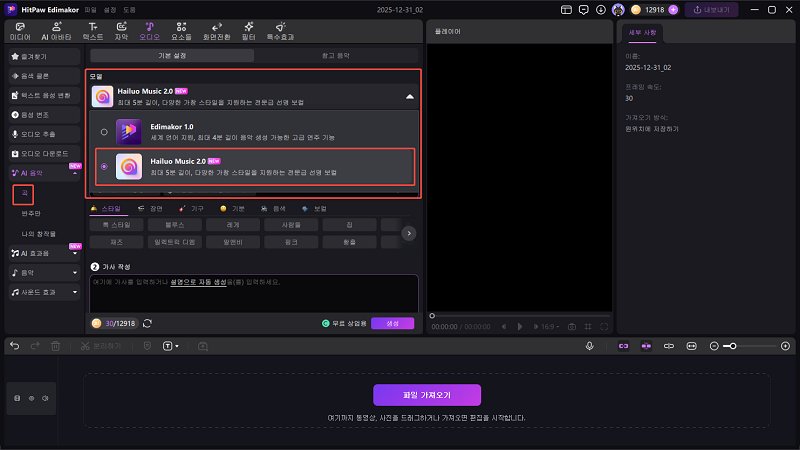Add credits with the purple plus button
This screenshot has height=450, width=800.
pyautogui.click(x=673, y=10)
